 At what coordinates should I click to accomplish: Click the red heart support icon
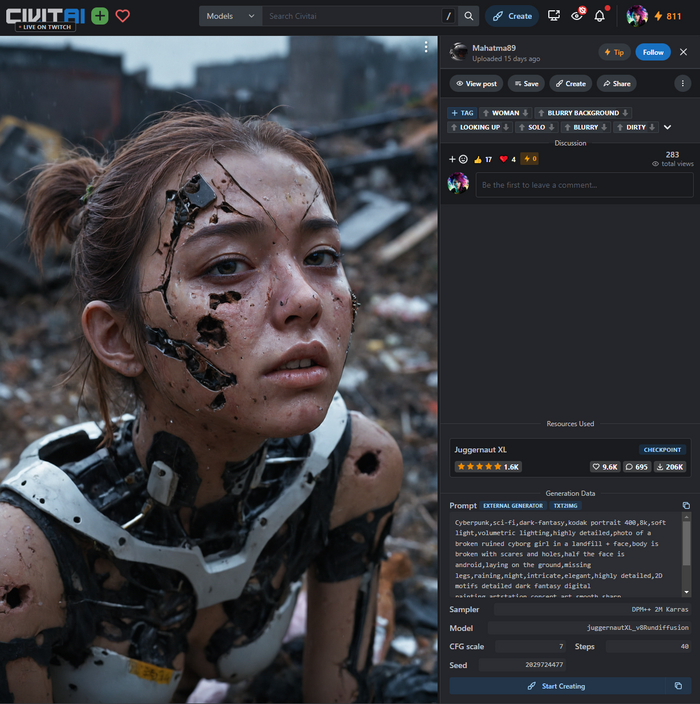pos(123,16)
